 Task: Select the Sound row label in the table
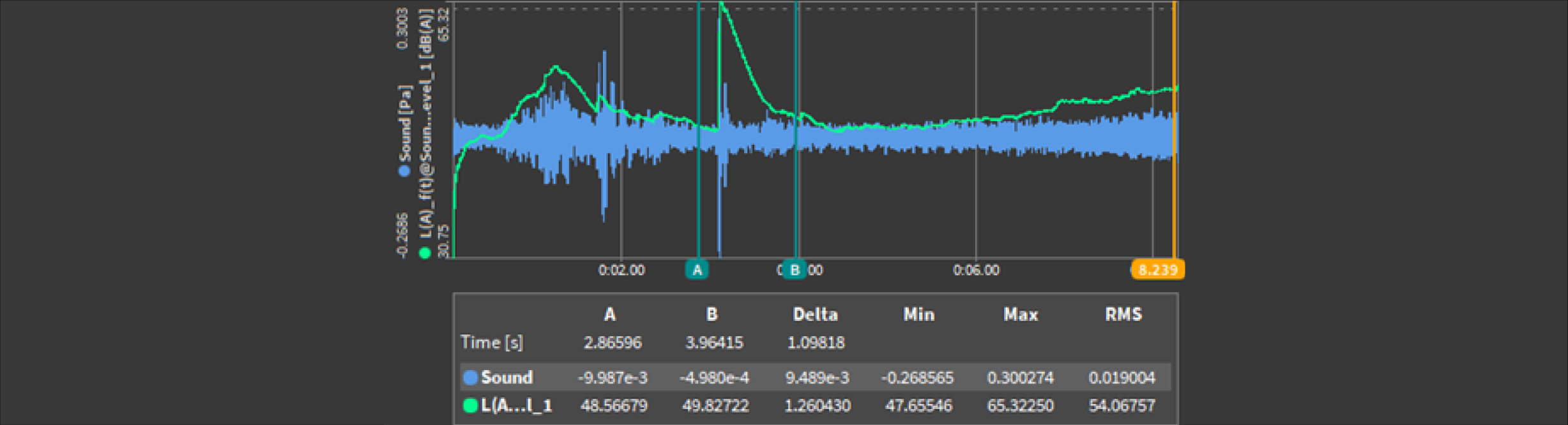pyautogui.click(x=506, y=378)
